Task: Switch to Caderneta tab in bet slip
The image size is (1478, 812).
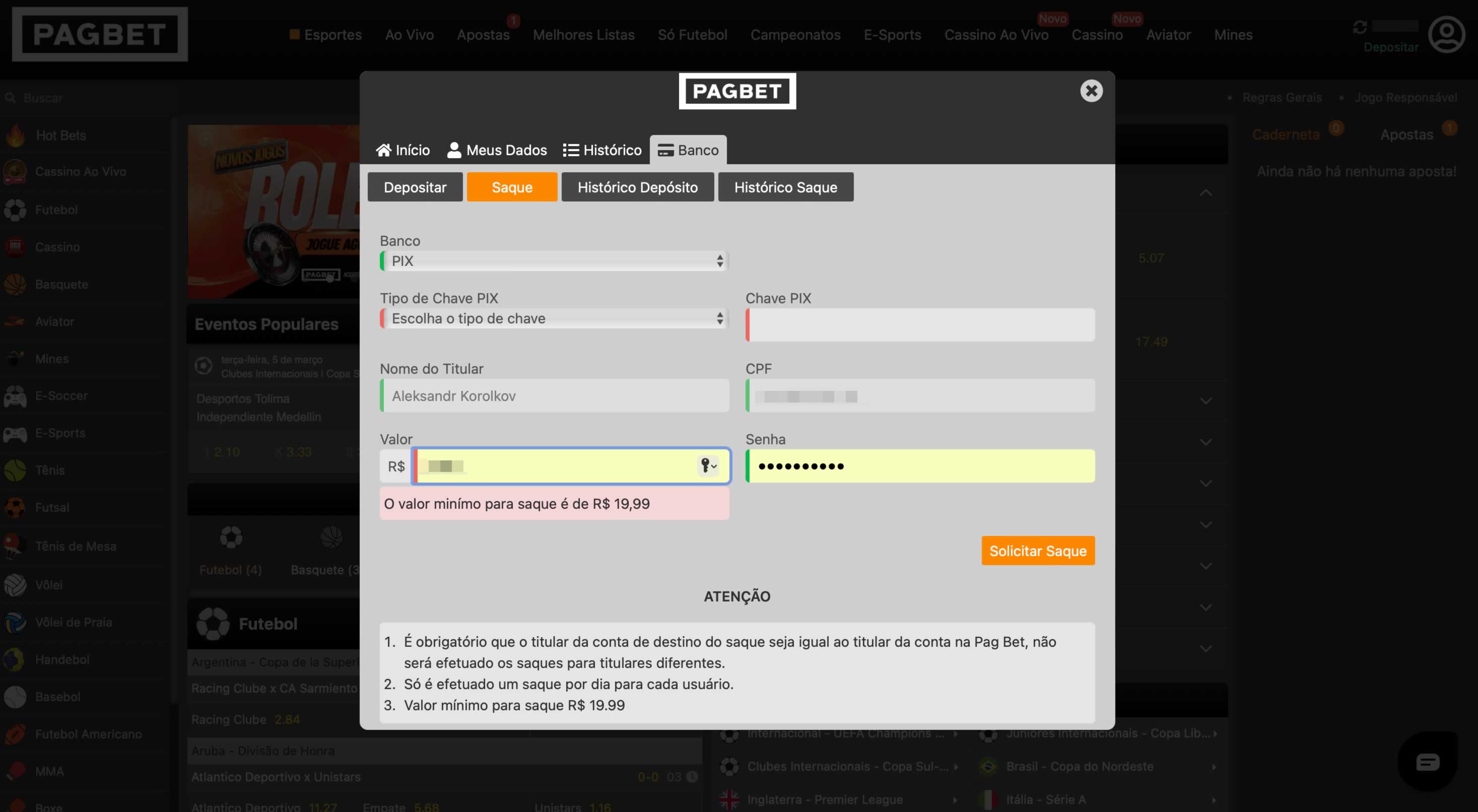Action: coord(1286,135)
